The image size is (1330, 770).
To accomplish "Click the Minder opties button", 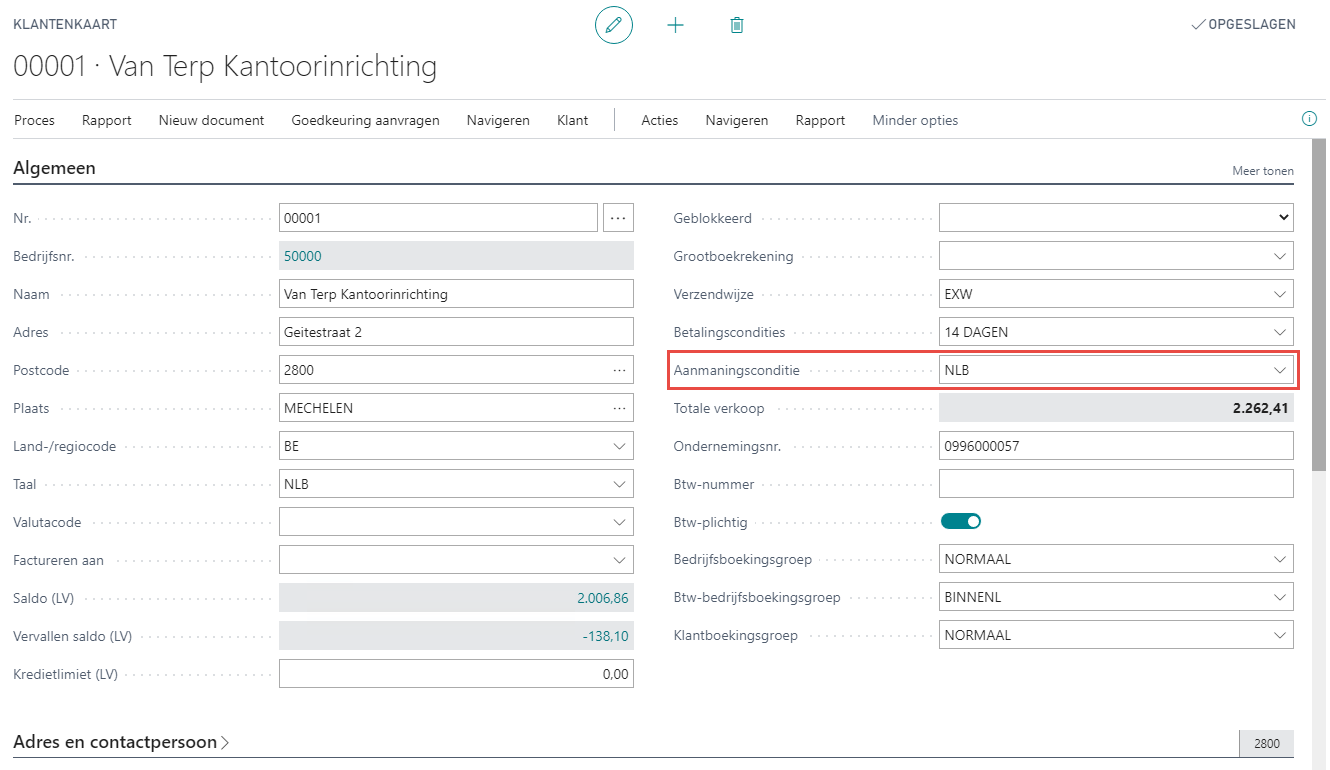I will point(915,120).
